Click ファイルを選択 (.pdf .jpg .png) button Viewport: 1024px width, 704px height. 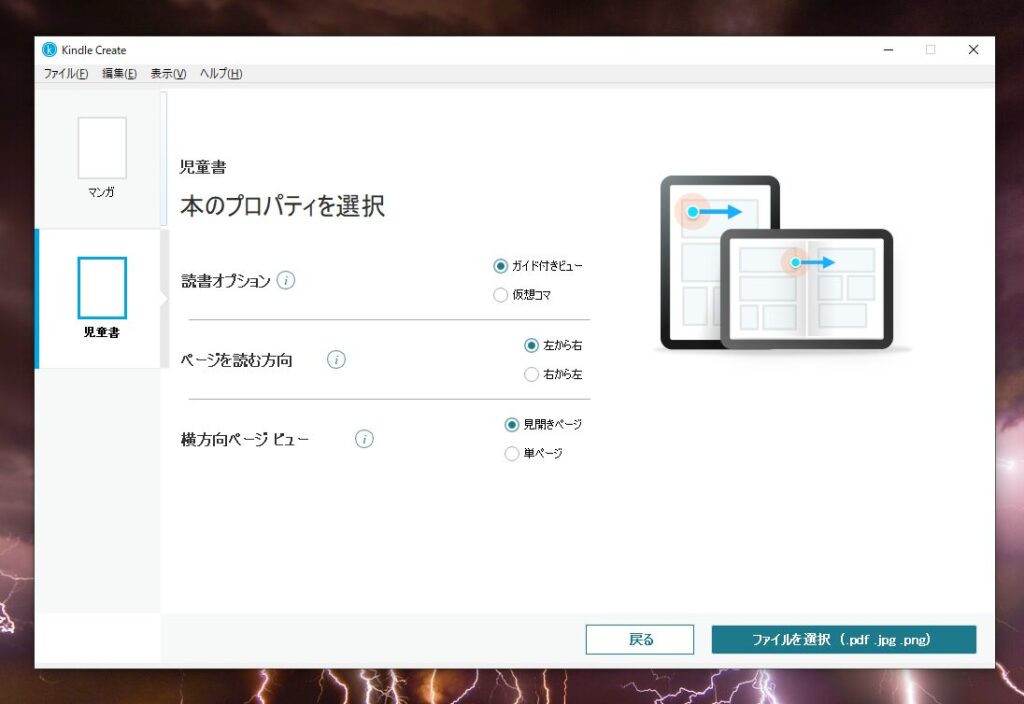(x=844, y=639)
